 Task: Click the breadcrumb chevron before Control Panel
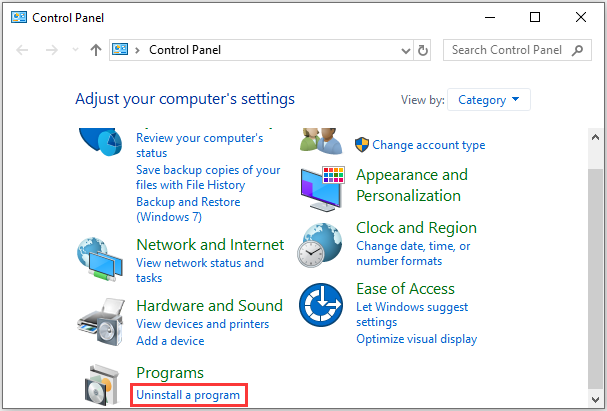tap(138, 50)
